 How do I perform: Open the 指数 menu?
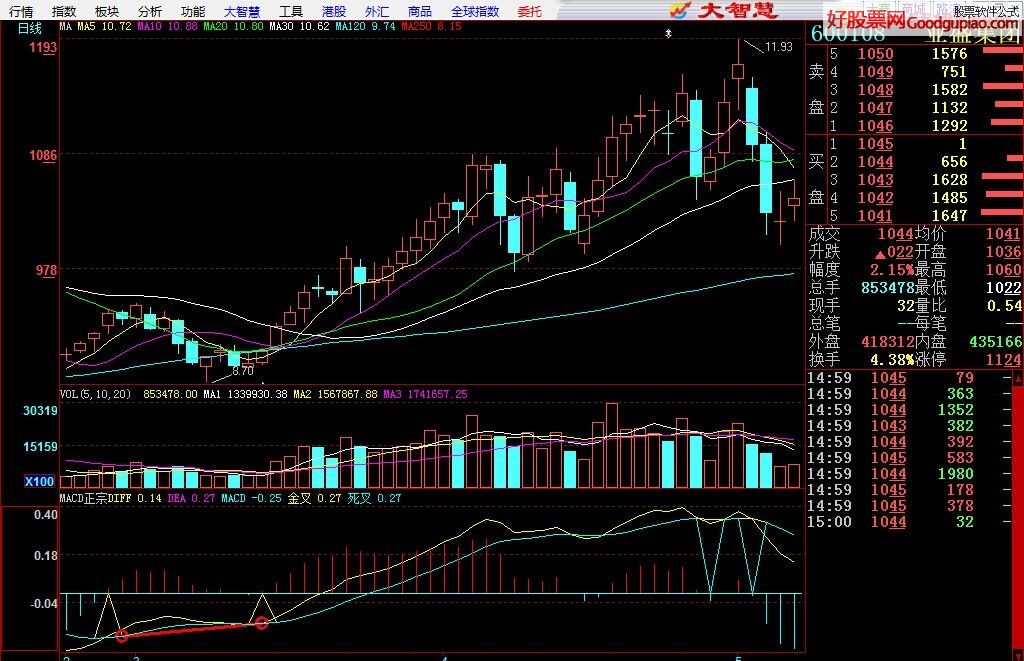pos(64,11)
